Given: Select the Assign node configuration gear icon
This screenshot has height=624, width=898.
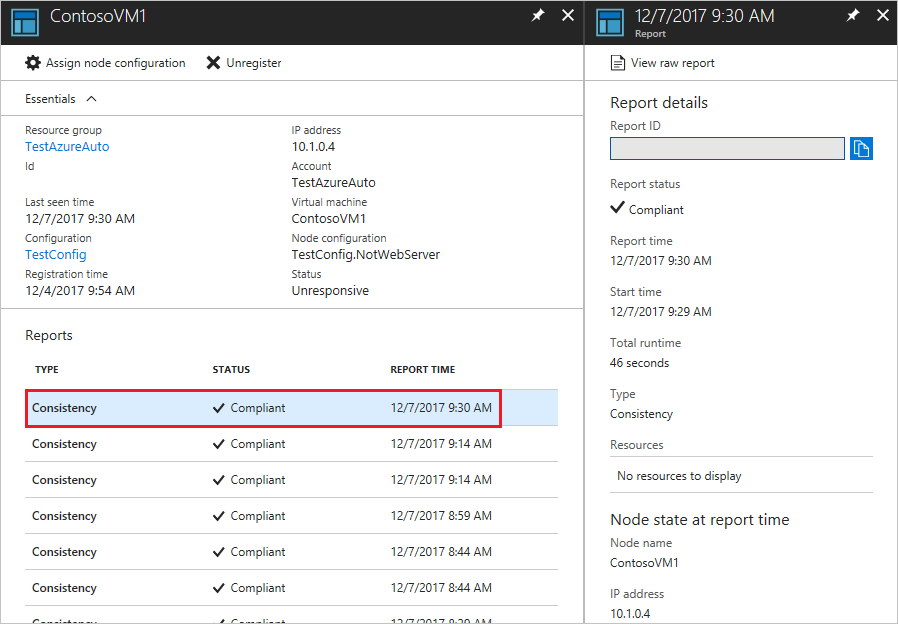Looking at the screenshot, I should [33, 62].
